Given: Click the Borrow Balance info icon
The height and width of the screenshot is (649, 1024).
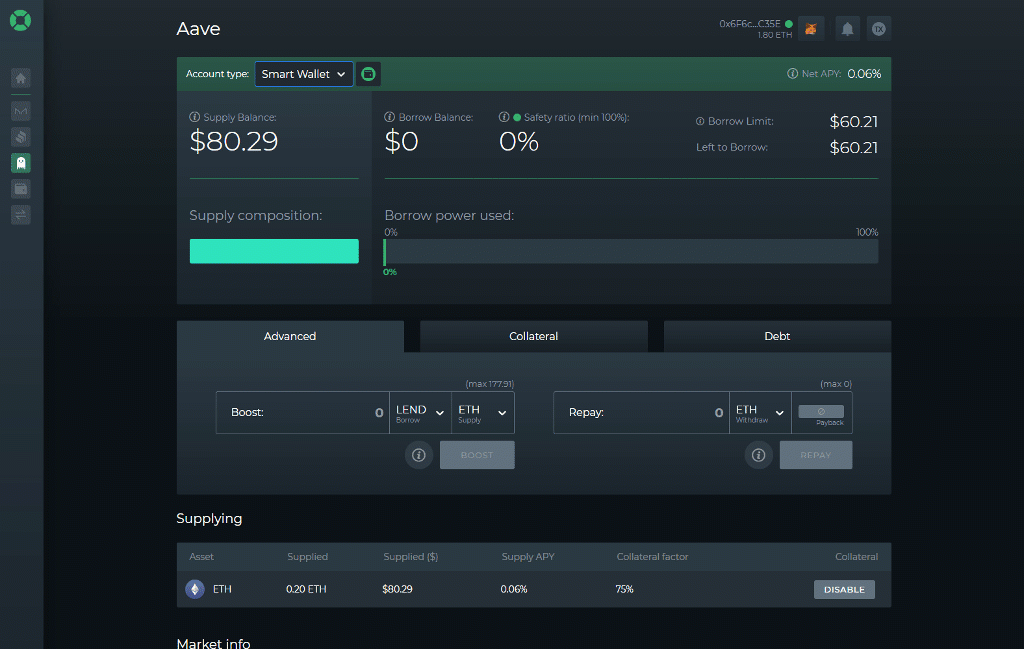Looking at the screenshot, I should [x=390, y=118].
